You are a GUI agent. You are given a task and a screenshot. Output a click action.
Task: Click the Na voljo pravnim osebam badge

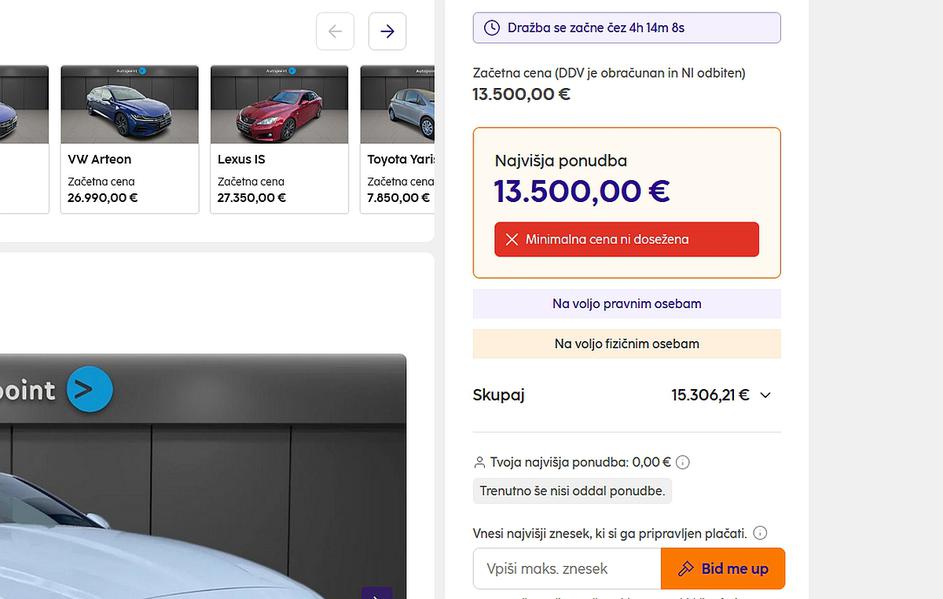626,304
